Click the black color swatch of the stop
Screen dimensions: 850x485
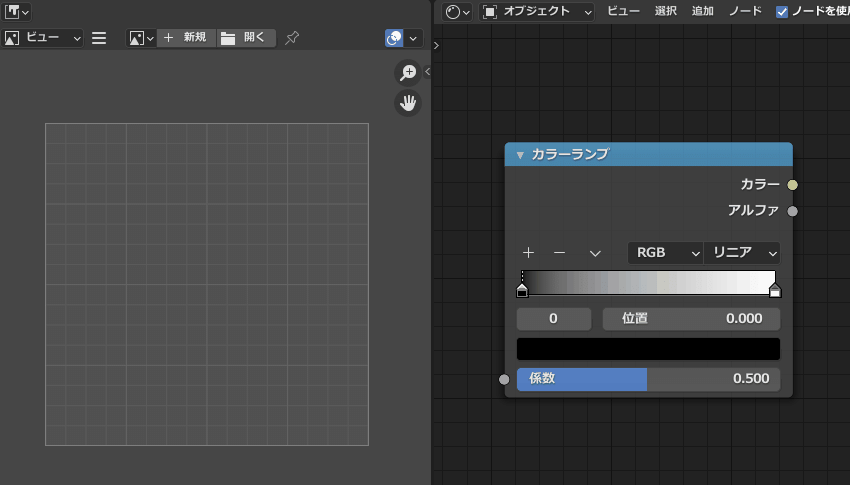648,349
